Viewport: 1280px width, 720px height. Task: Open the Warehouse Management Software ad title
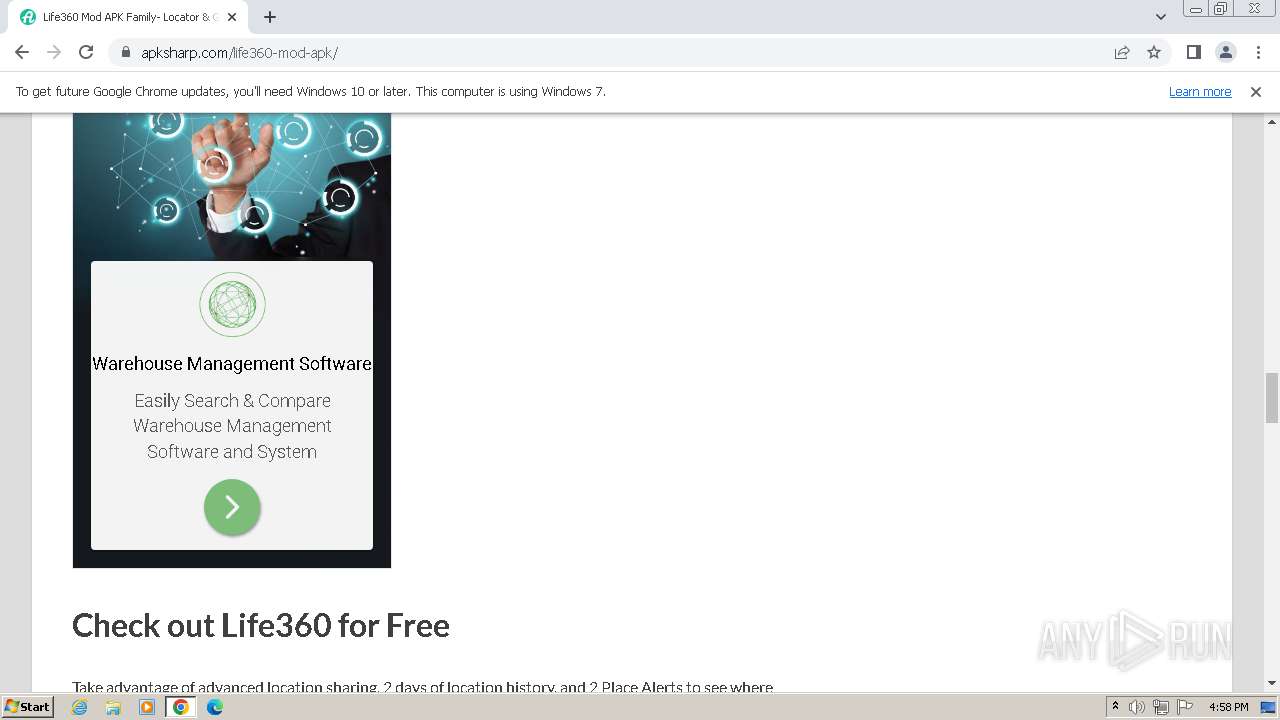point(232,363)
